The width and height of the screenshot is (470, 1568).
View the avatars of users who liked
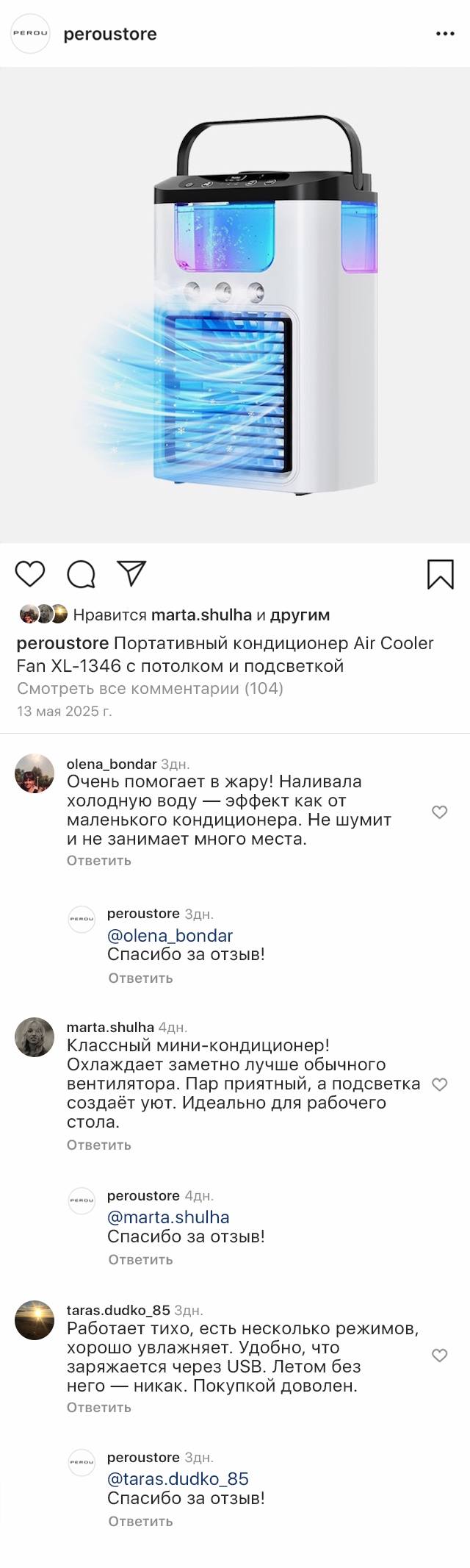click(x=43, y=614)
